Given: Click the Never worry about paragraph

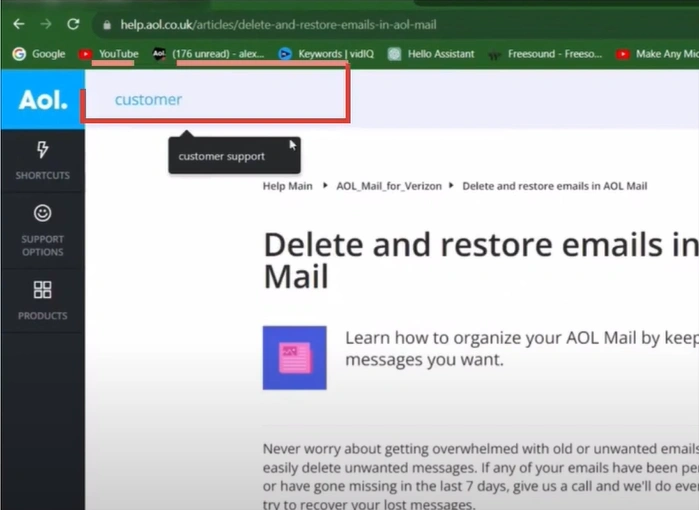Looking at the screenshot, I should (x=481, y=476).
